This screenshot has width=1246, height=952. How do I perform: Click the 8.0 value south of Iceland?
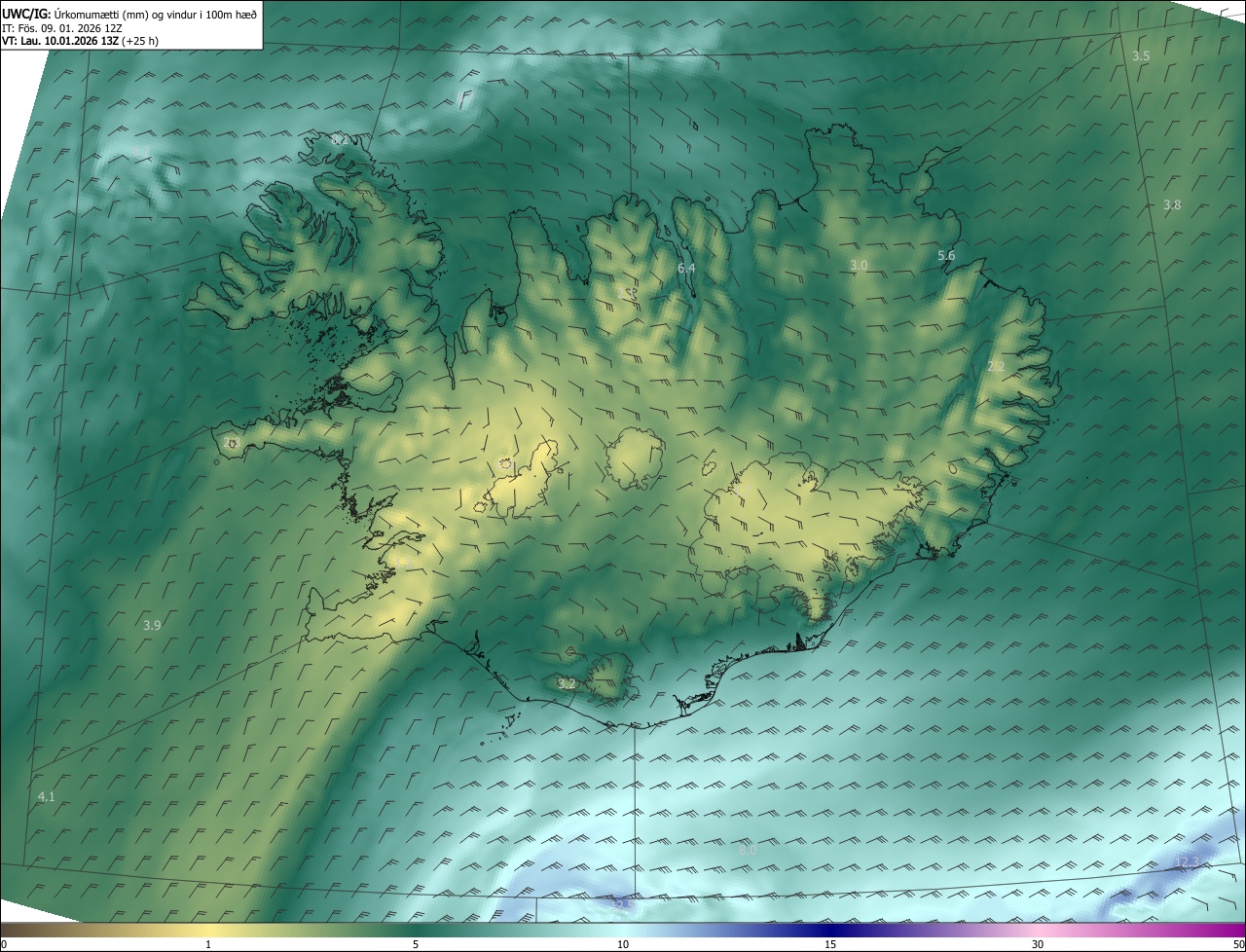click(x=748, y=851)
